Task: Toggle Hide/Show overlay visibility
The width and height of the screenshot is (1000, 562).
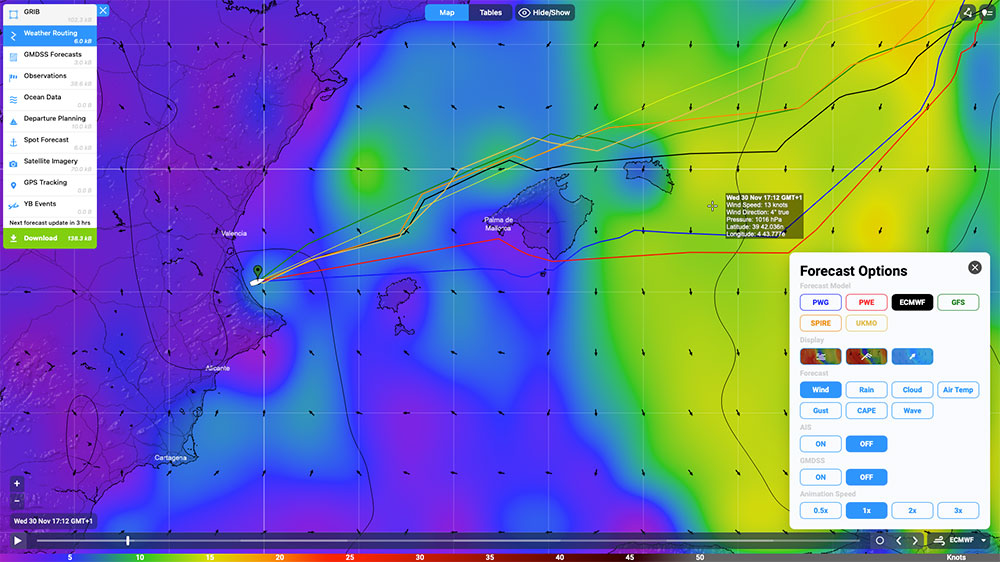Action: (545, 13)
